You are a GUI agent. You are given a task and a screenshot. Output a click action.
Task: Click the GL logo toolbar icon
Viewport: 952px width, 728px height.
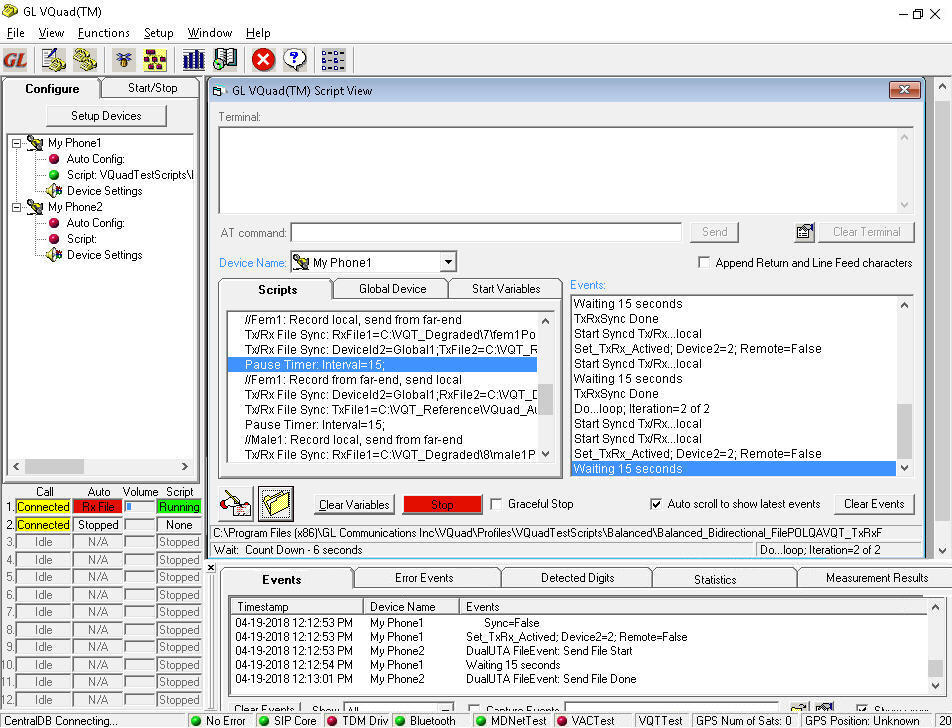tap(15, 60)
